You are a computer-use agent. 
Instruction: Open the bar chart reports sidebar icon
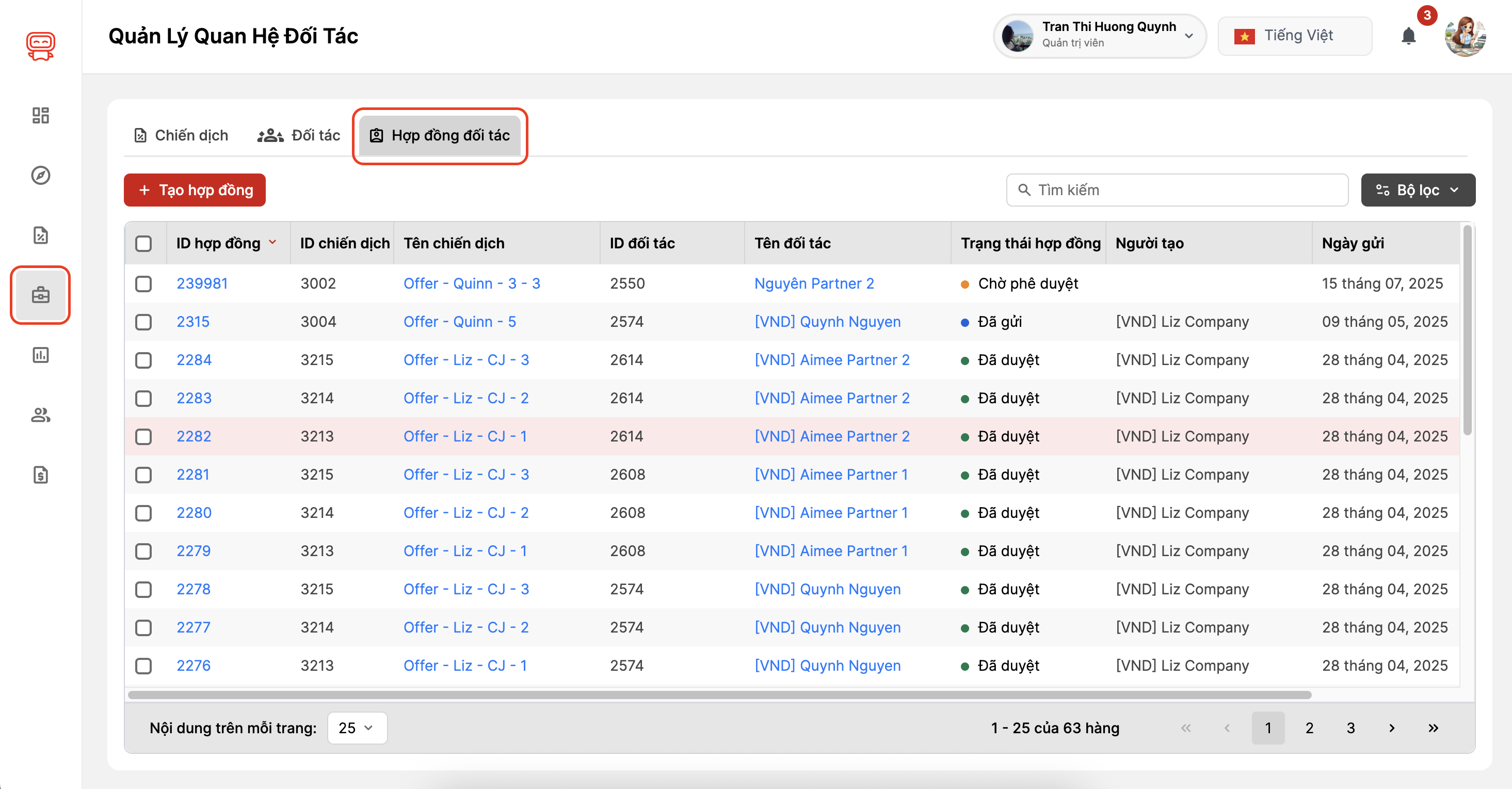pos(40,355)
